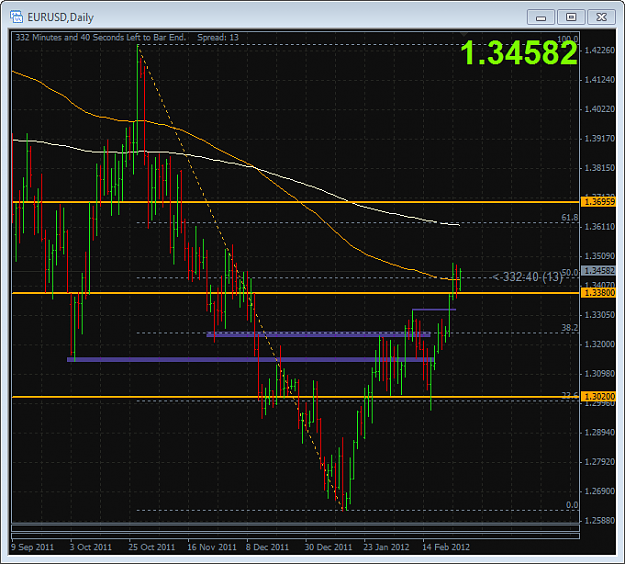Click the orange 1.33800 price level tag
This screenshot has height=564, width=625.
click(599, 293)
